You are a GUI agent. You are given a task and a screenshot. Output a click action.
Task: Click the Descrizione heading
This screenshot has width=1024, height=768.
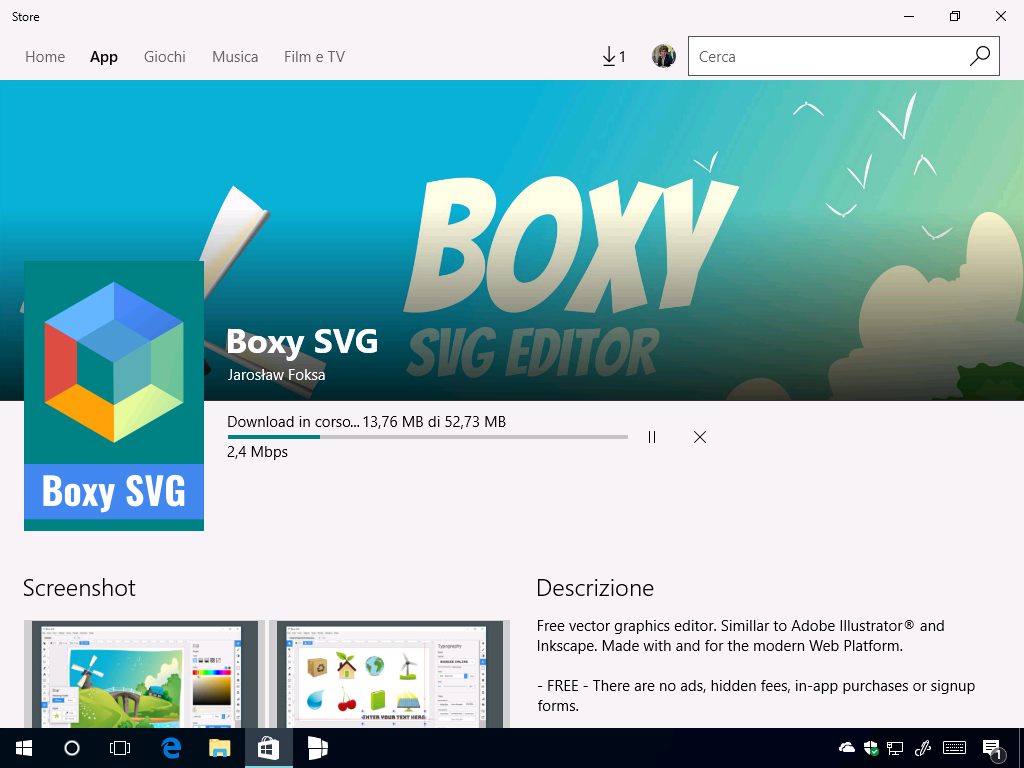pos(595,588)
